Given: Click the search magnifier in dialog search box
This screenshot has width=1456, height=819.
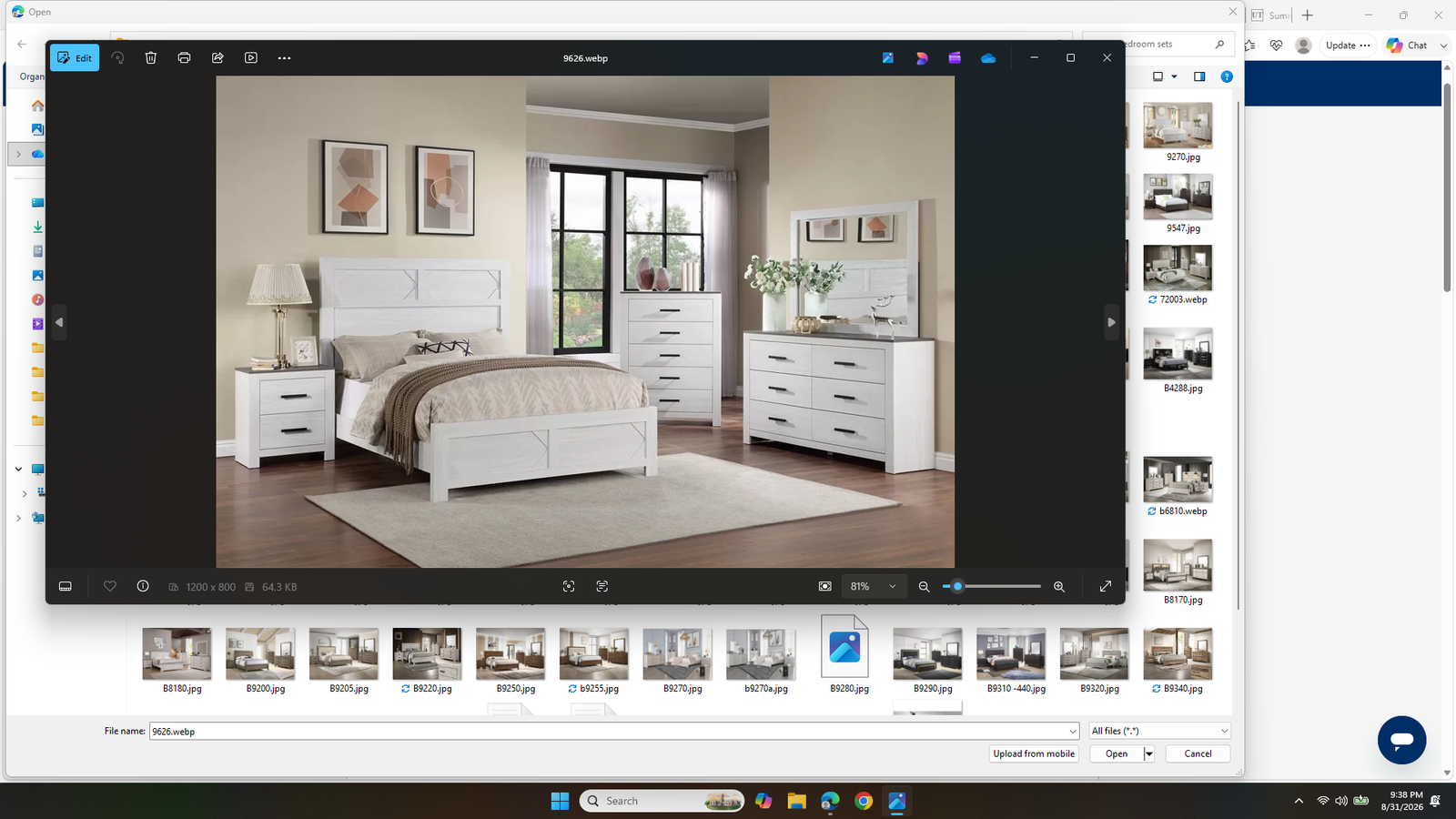Looking at the screenshot, I should 1219,44.
